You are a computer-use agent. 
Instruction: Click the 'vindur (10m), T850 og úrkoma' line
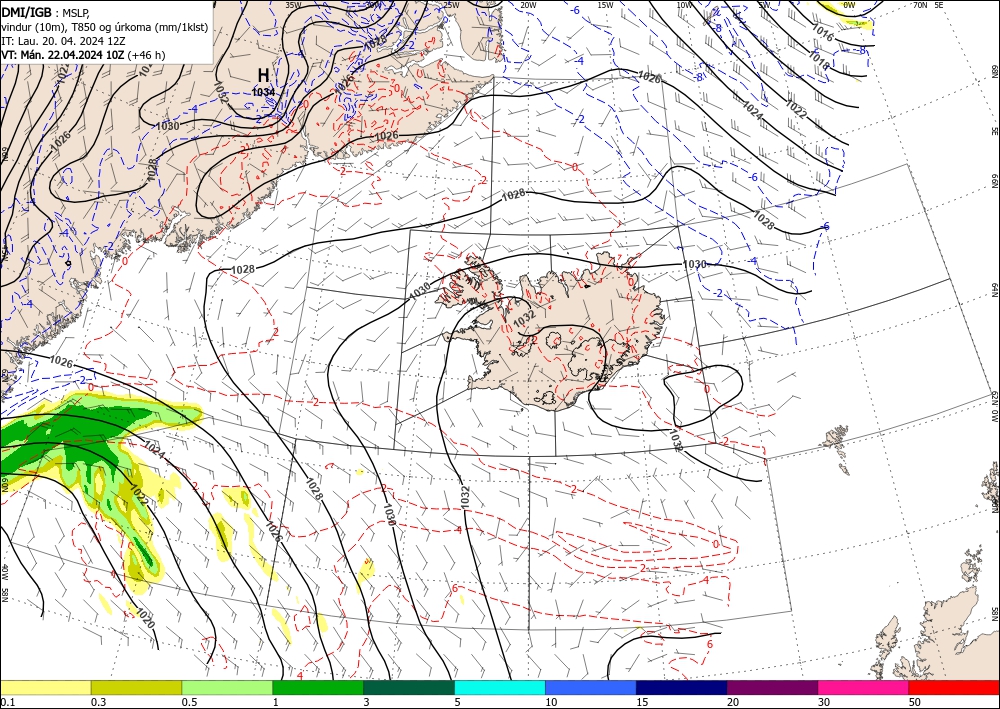105,27
